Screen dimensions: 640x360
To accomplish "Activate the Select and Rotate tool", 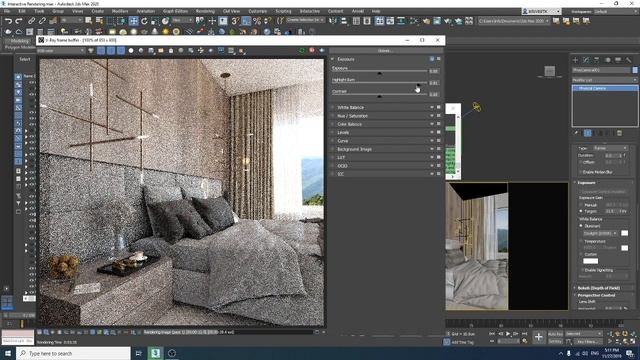I will pyautogui.click(x=144, y=20).
